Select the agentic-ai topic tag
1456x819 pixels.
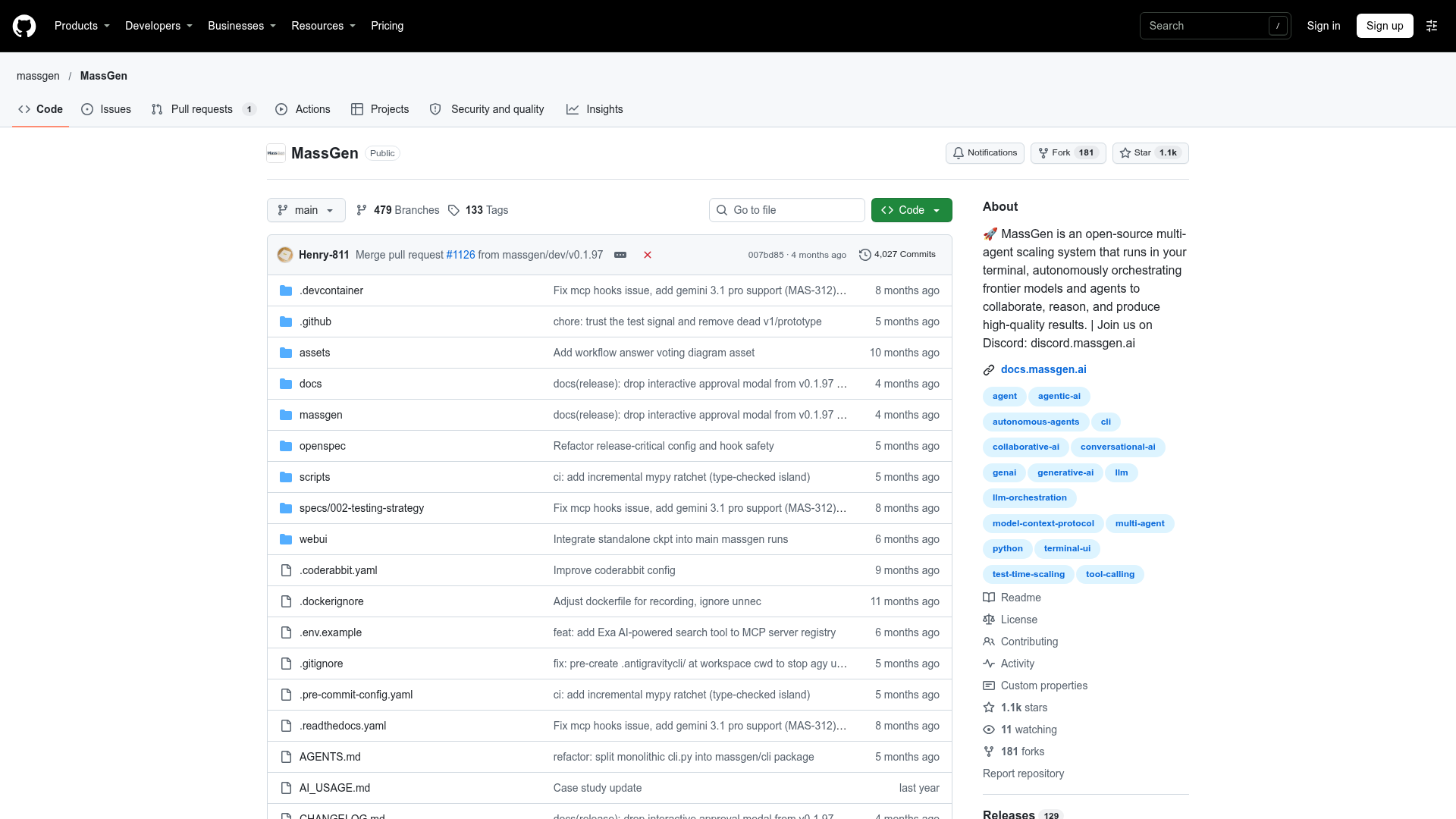tap(1059, 397)
